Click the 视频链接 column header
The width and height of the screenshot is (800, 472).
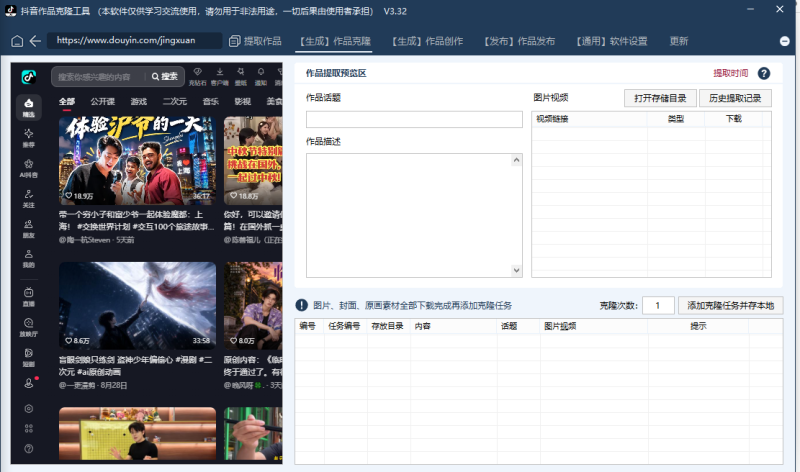[589, 119]
